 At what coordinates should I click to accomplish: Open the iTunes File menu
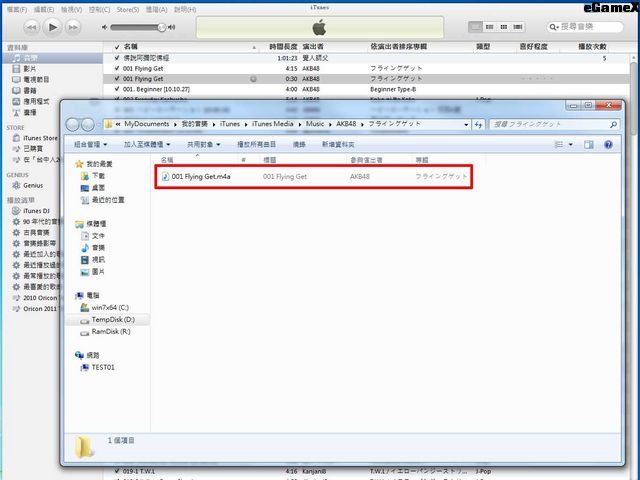[x=17, y=9]
